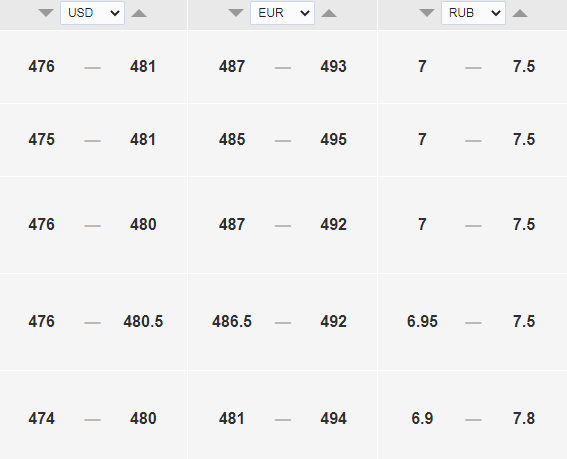Open the RUB currency dropdown
567x459 pixels.
coord(473,13)
